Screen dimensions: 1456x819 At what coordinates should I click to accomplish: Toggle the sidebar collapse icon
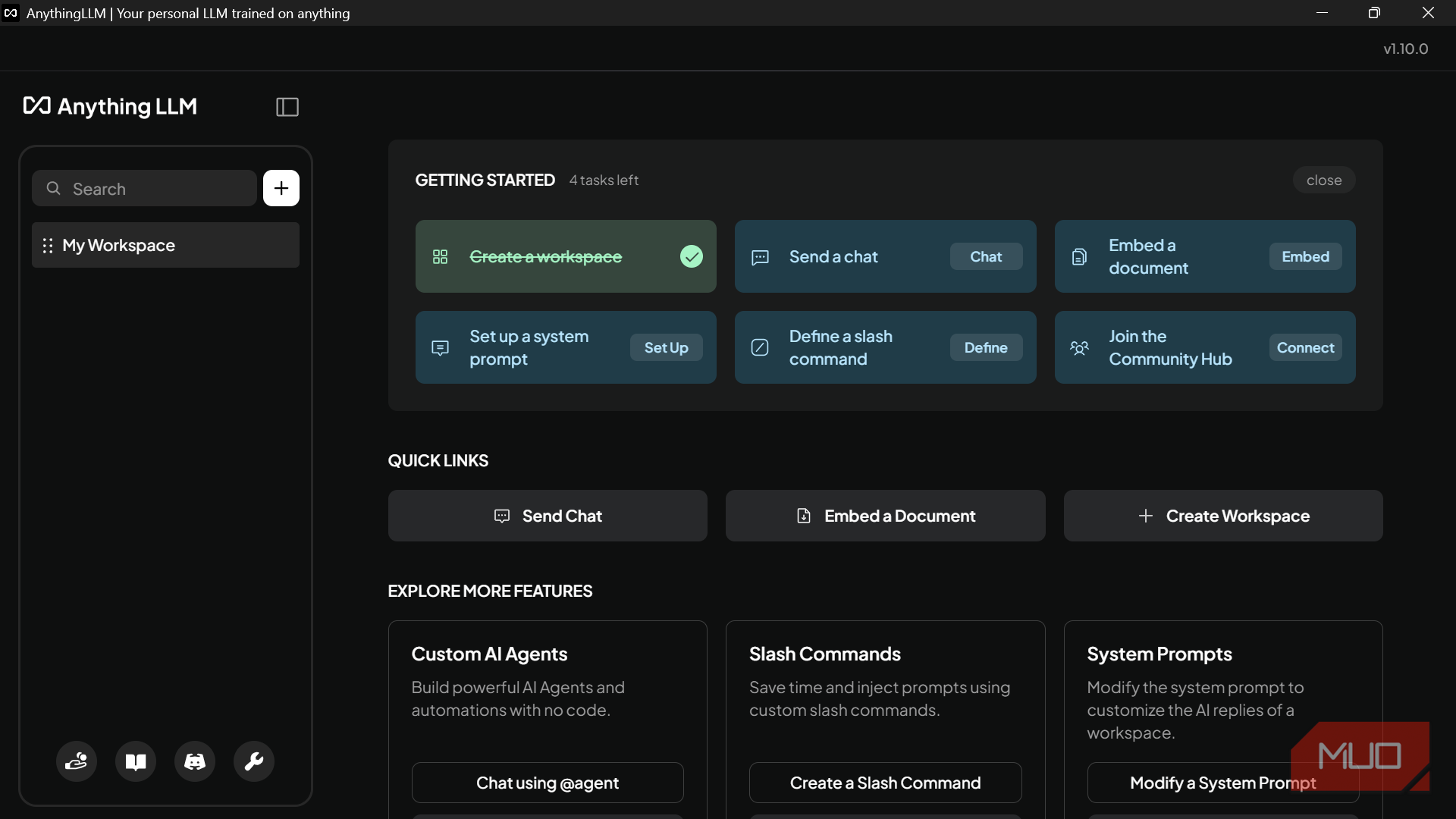287,107
